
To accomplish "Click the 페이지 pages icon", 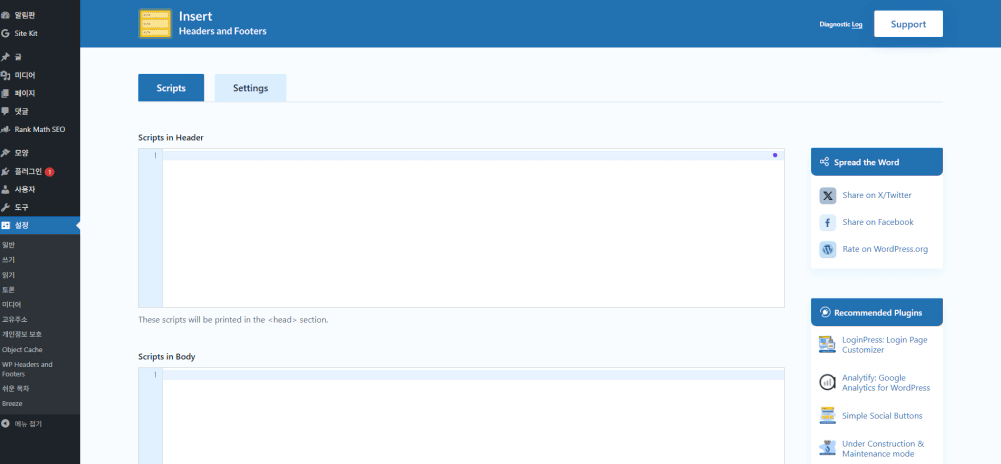I will coord(5,93).
